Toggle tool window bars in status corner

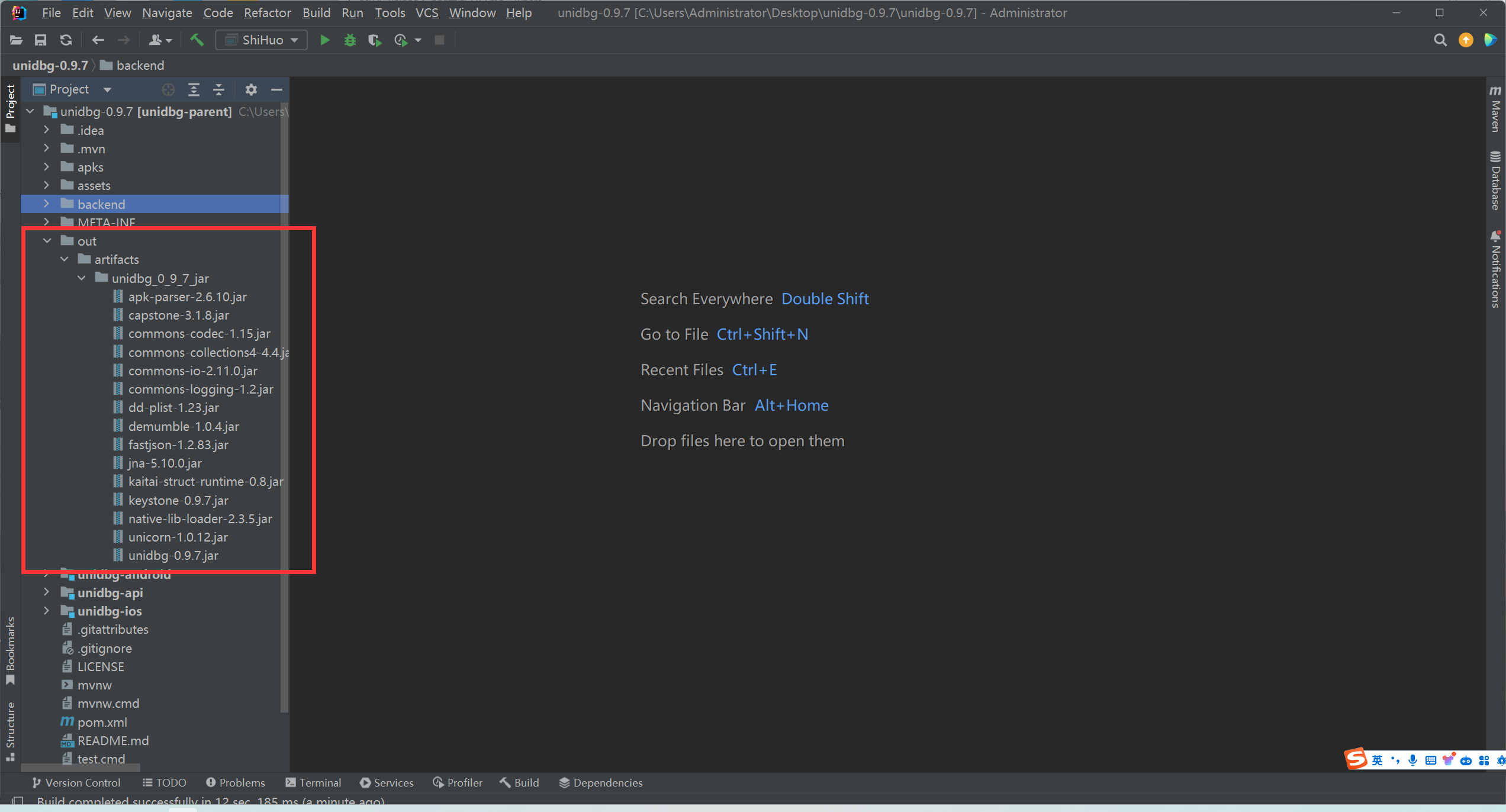18,801
